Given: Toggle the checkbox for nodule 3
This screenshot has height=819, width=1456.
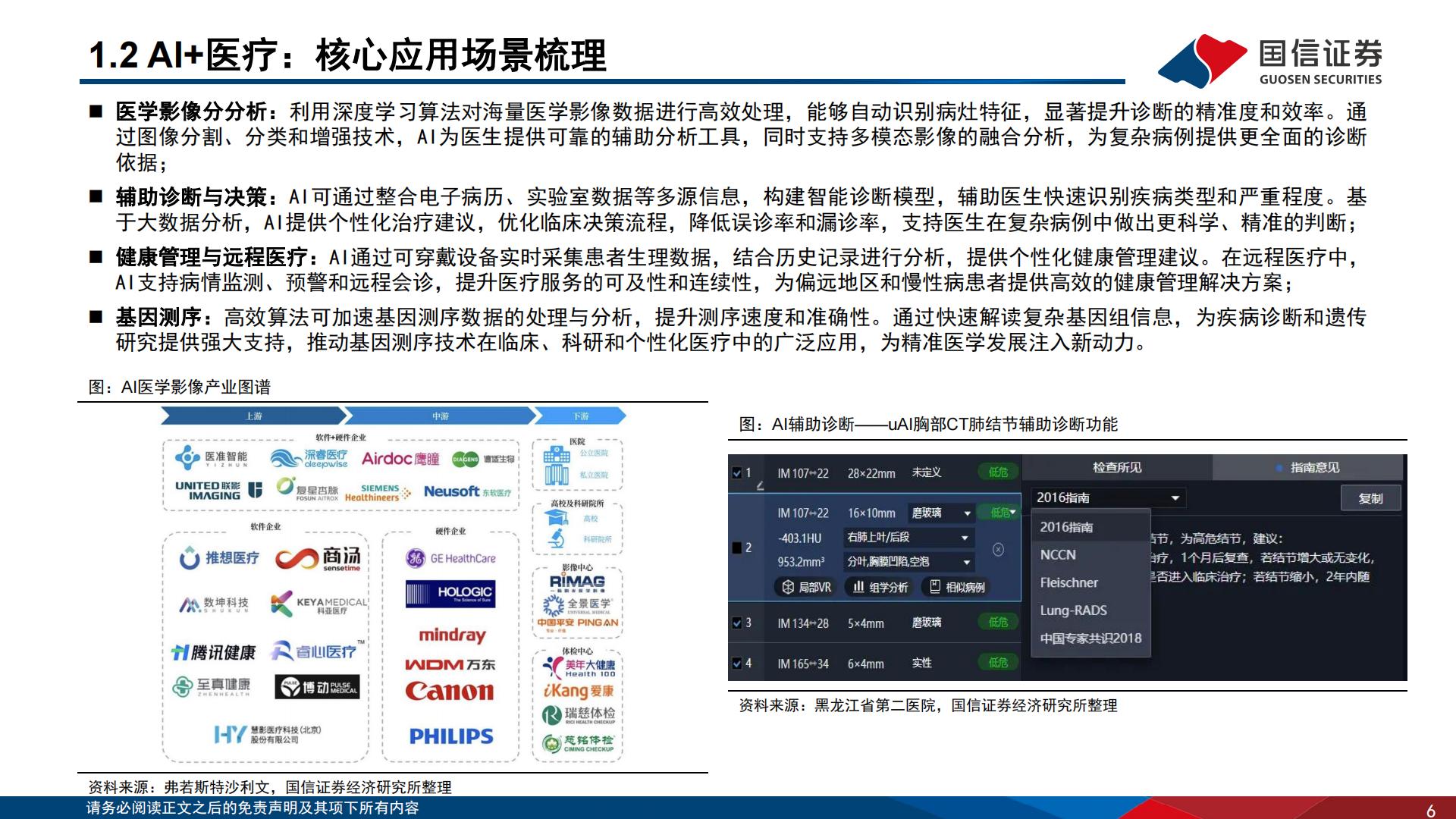Looking at the screenshot, I should point(737,622).
